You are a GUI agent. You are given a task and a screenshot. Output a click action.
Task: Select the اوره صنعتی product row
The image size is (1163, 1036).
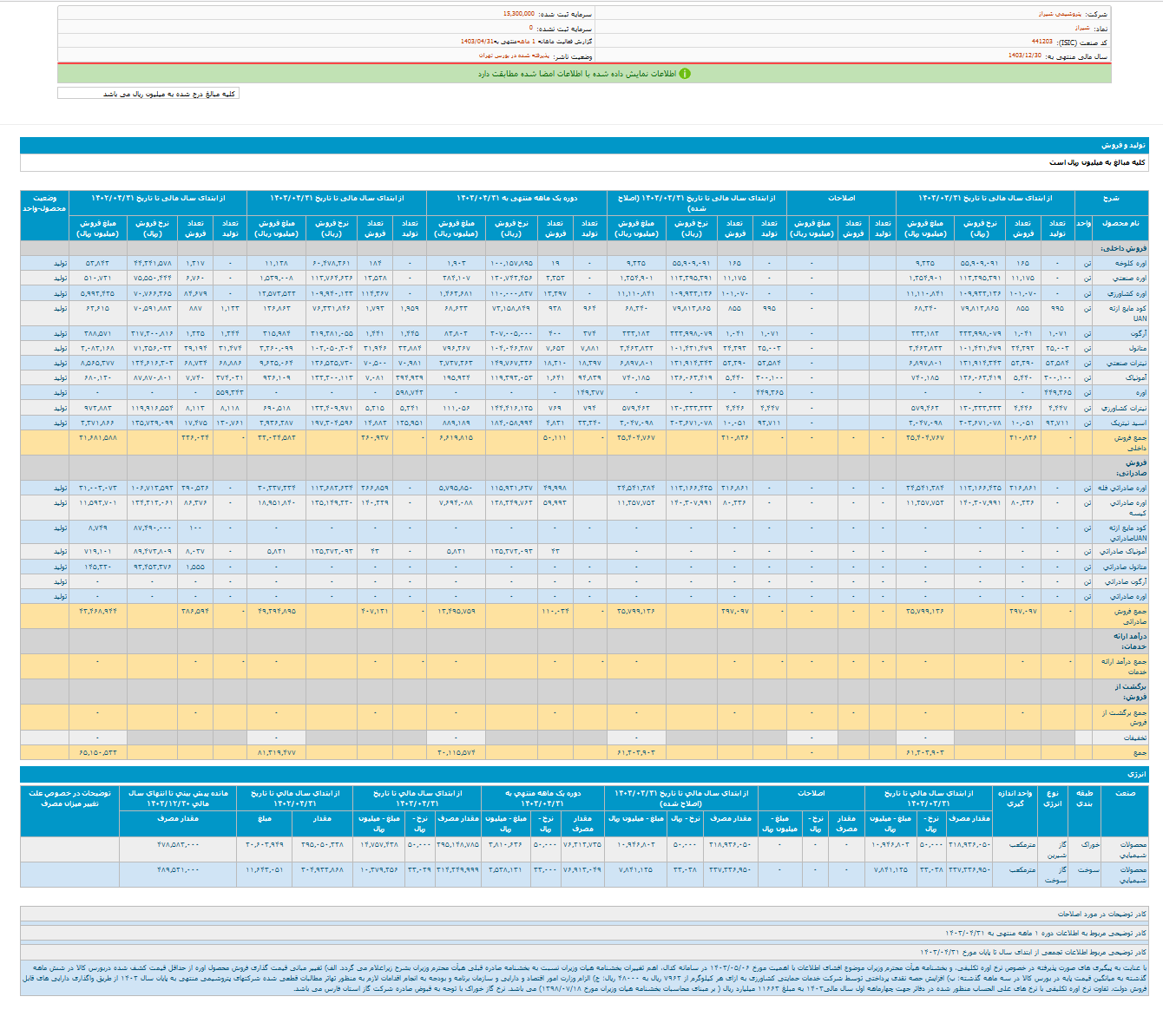[x=1129, y=279]
